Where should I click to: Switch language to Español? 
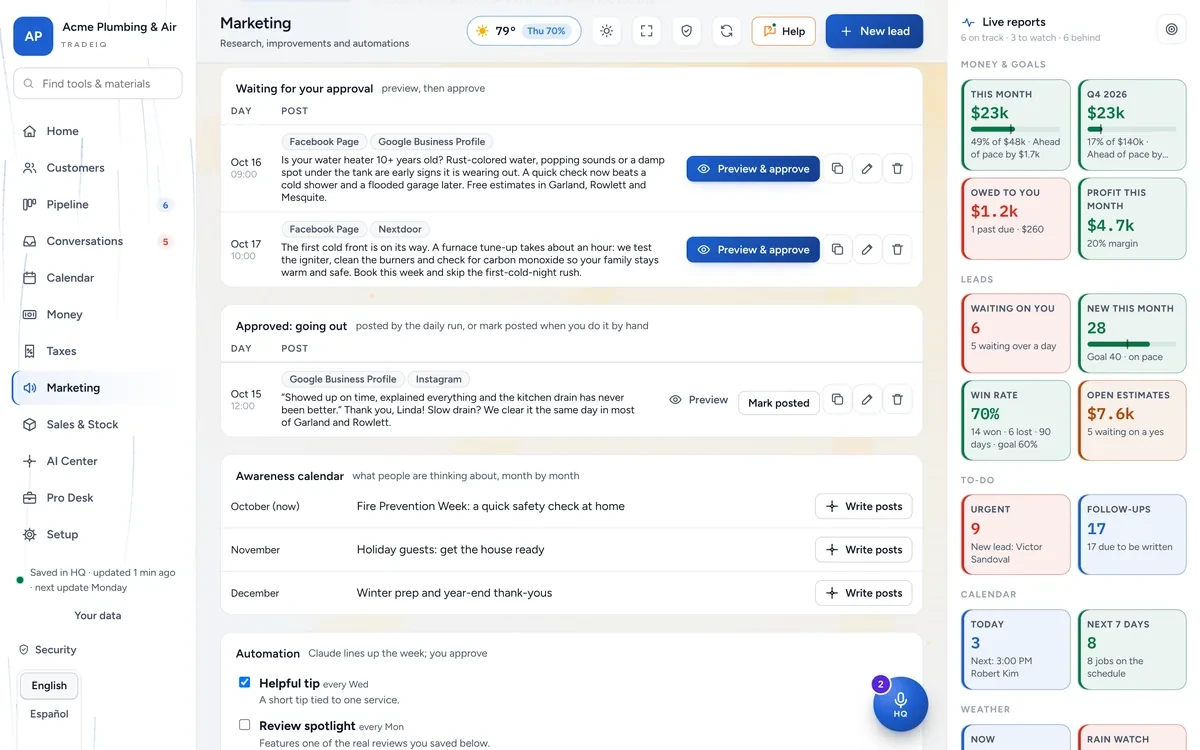pyautogui.click(x=49, y=714)
